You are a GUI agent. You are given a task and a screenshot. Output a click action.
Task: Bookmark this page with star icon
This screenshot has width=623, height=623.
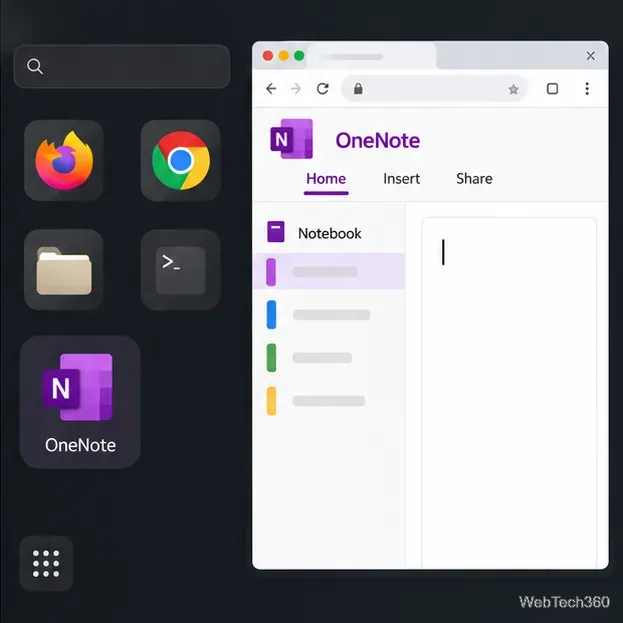[x=513, y=89]
